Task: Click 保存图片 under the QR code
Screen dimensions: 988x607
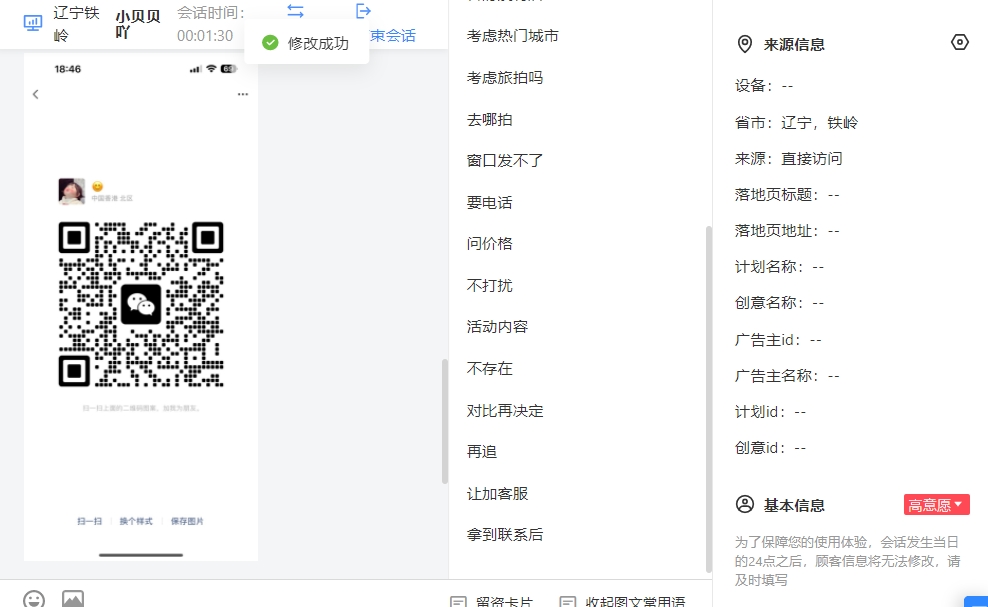Action: pyautogui.click(x=187, y=521)
